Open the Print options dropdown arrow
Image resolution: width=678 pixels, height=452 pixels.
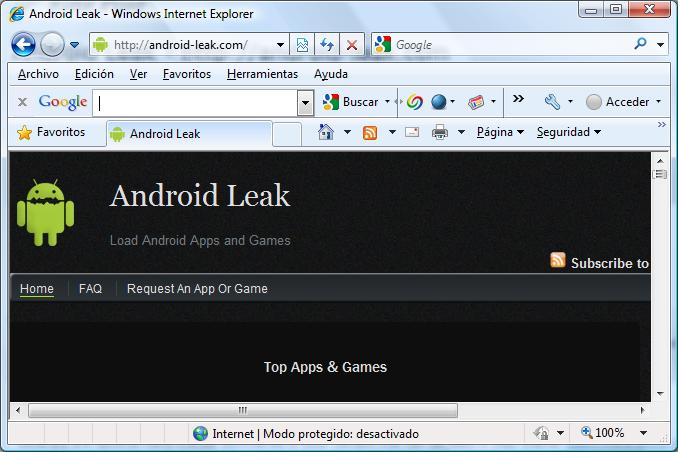click(461, 132)
